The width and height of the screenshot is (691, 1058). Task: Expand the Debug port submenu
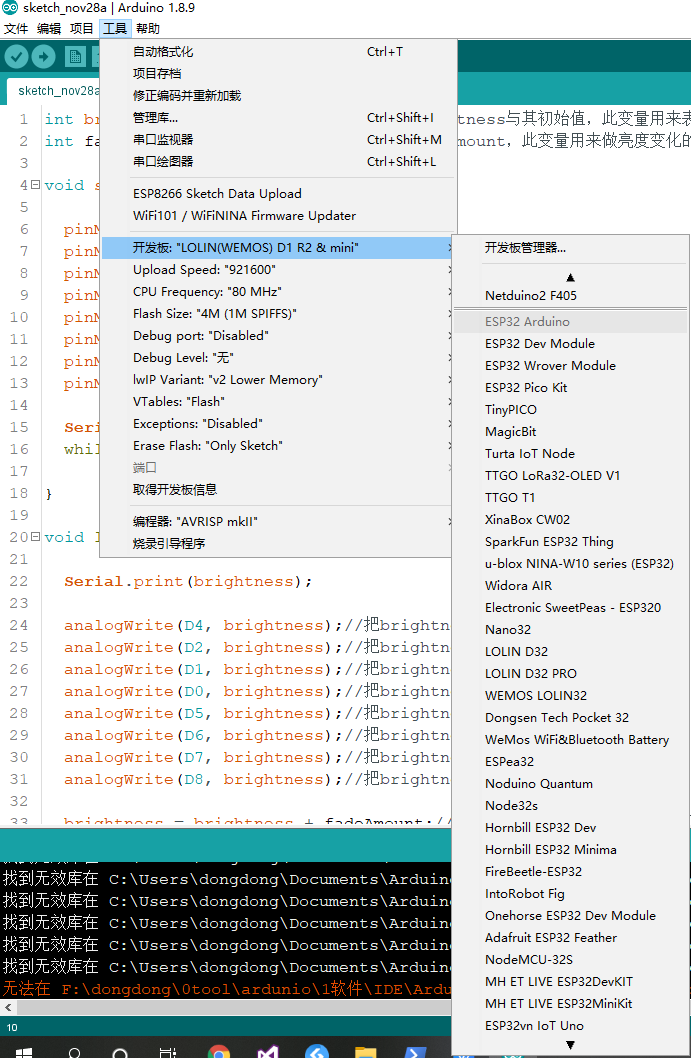tap(278, 335)
